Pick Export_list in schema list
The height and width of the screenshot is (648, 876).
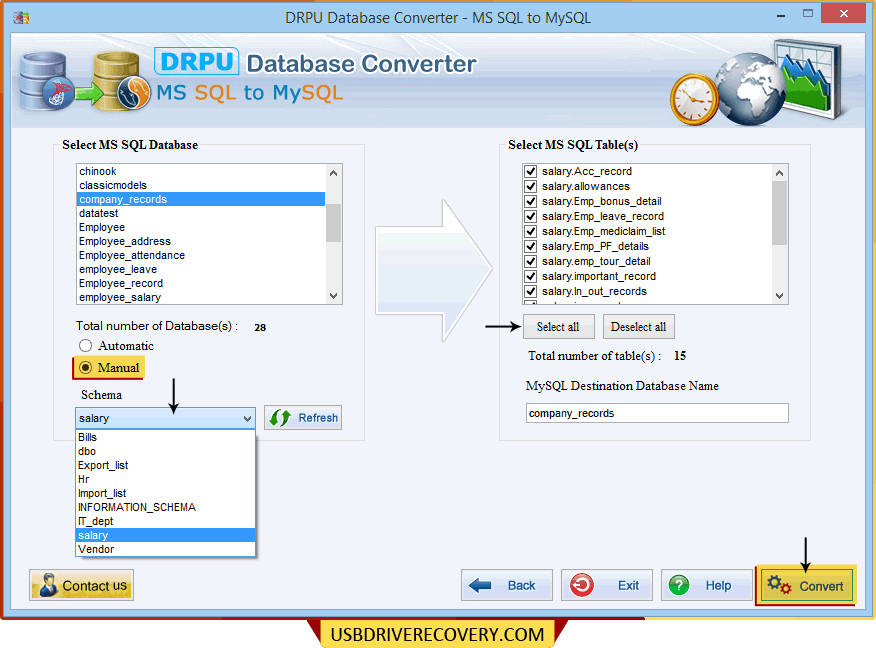[165, 465]
